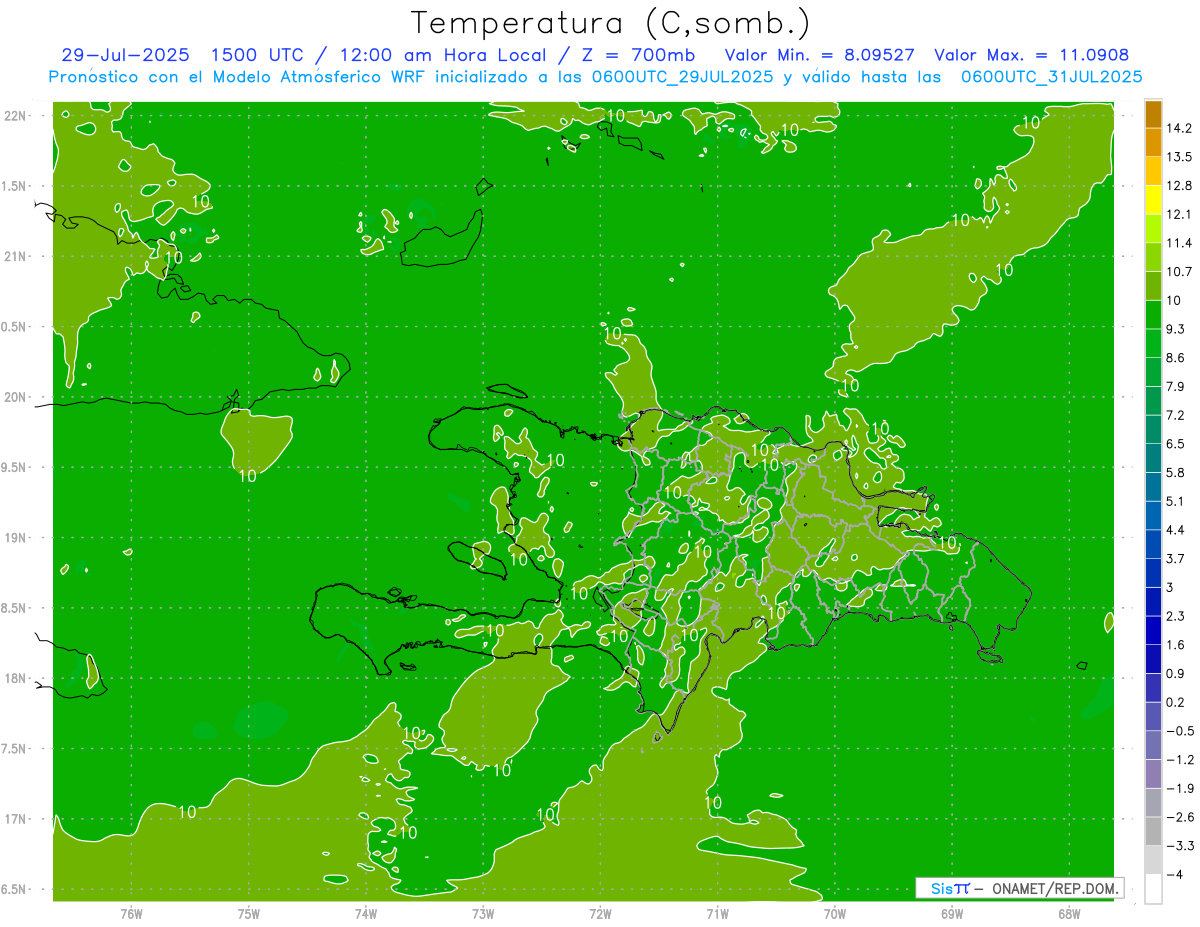This screenshot has height=927, width=1200.
Task: Click the -0.5 value on the color legend
Action: 1180,731
